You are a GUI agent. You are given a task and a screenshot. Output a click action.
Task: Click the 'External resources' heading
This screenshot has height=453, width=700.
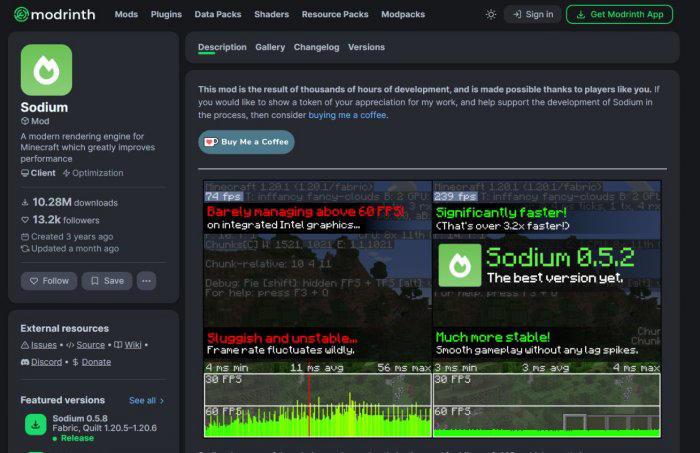[x=65, y=328]
